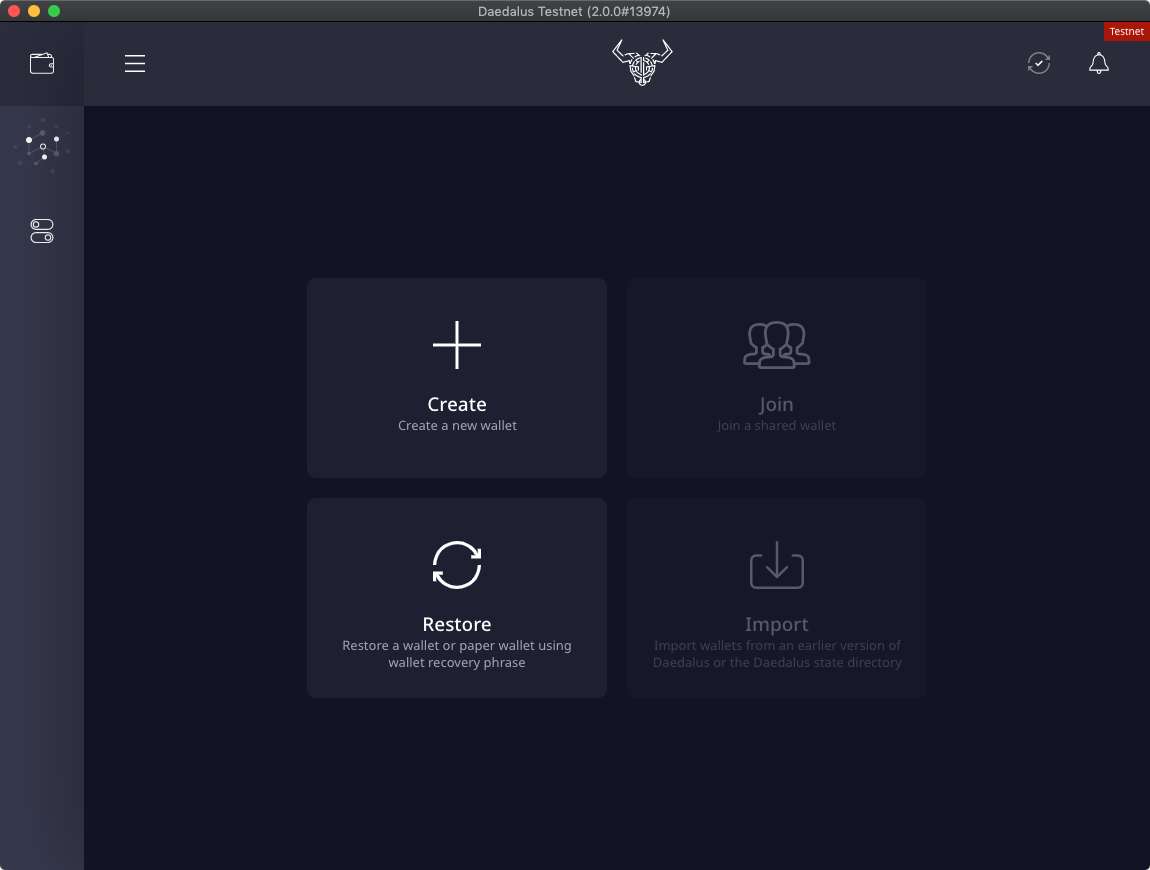Screen dimensions: 1150x870
Task: Select the "Create" heading text
Action: point(457,404)
